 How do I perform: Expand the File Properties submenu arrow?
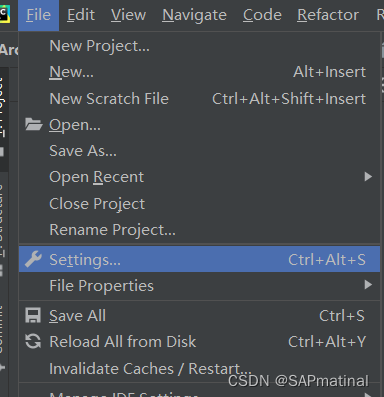point(368,285)
